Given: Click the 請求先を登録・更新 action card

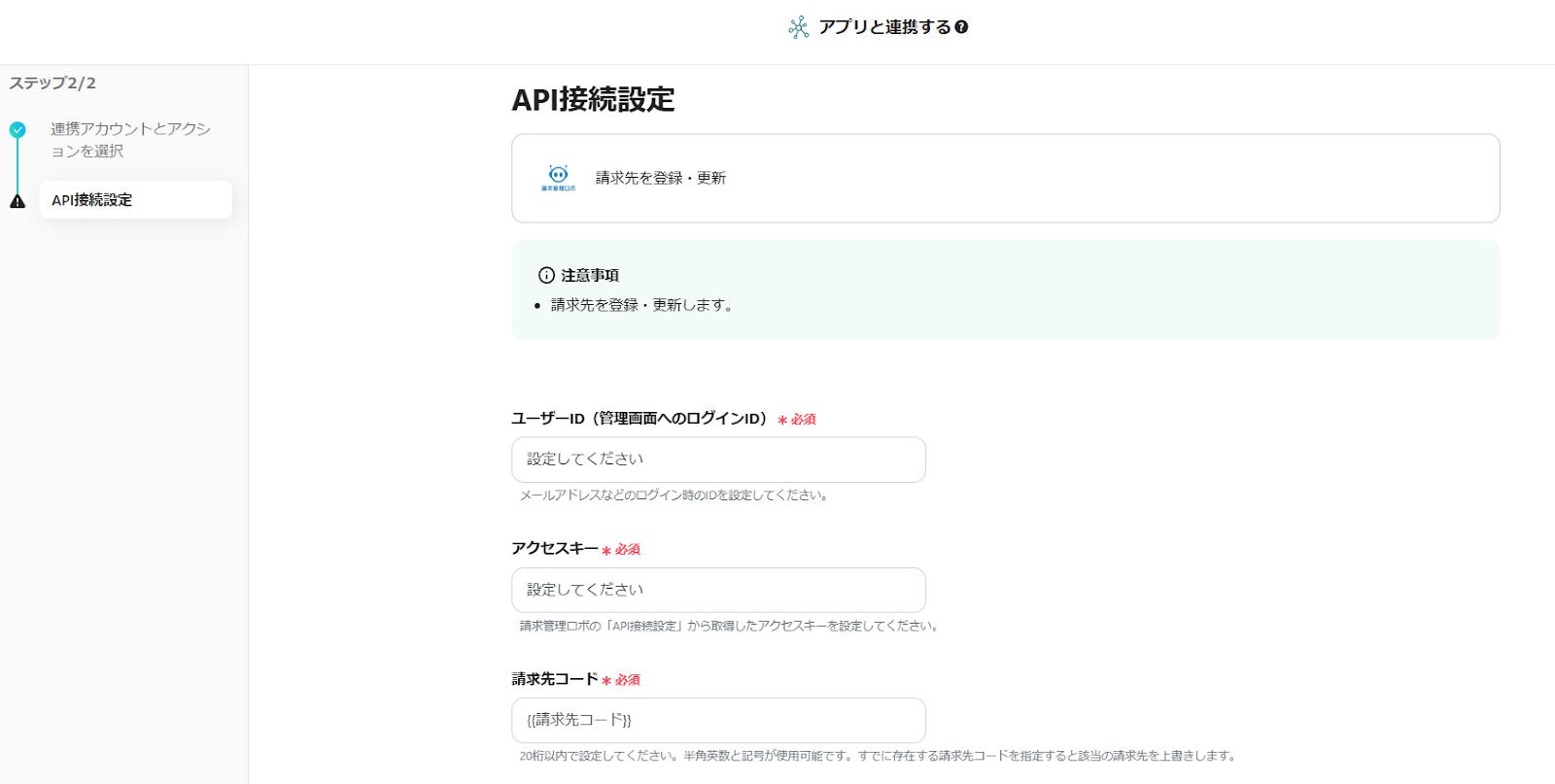Looking at the screenshot, I should pyautogui.click(x=1005, y=179).
